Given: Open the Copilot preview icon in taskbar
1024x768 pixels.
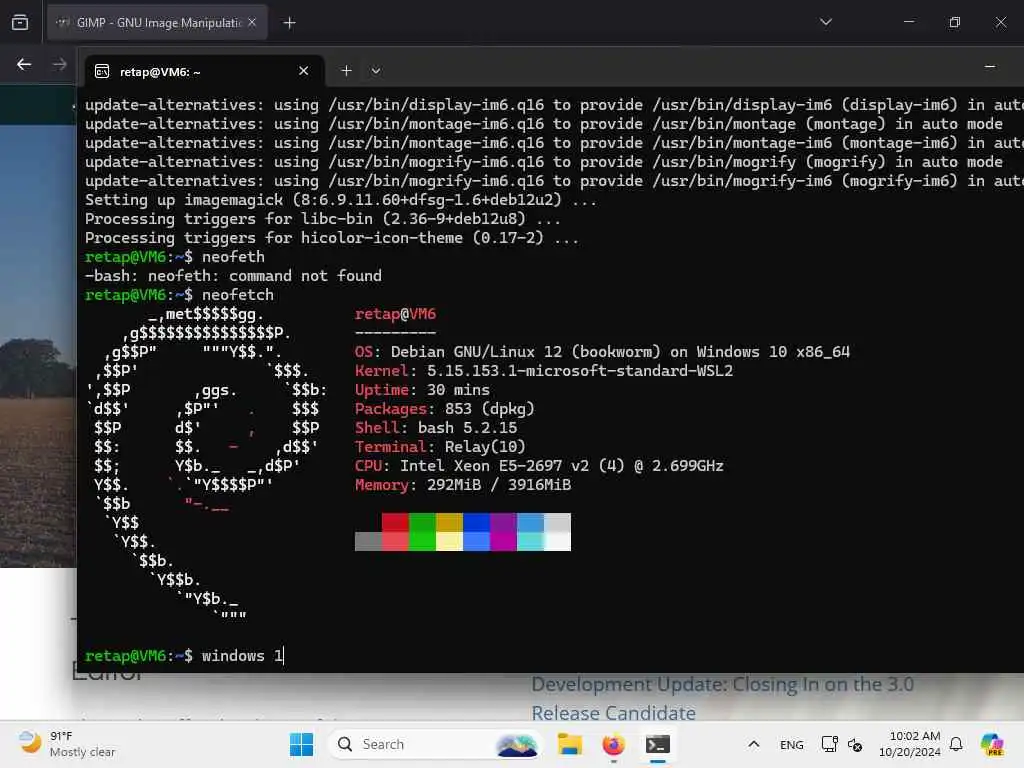Looking at the screenshot, I should click(992, 744).
